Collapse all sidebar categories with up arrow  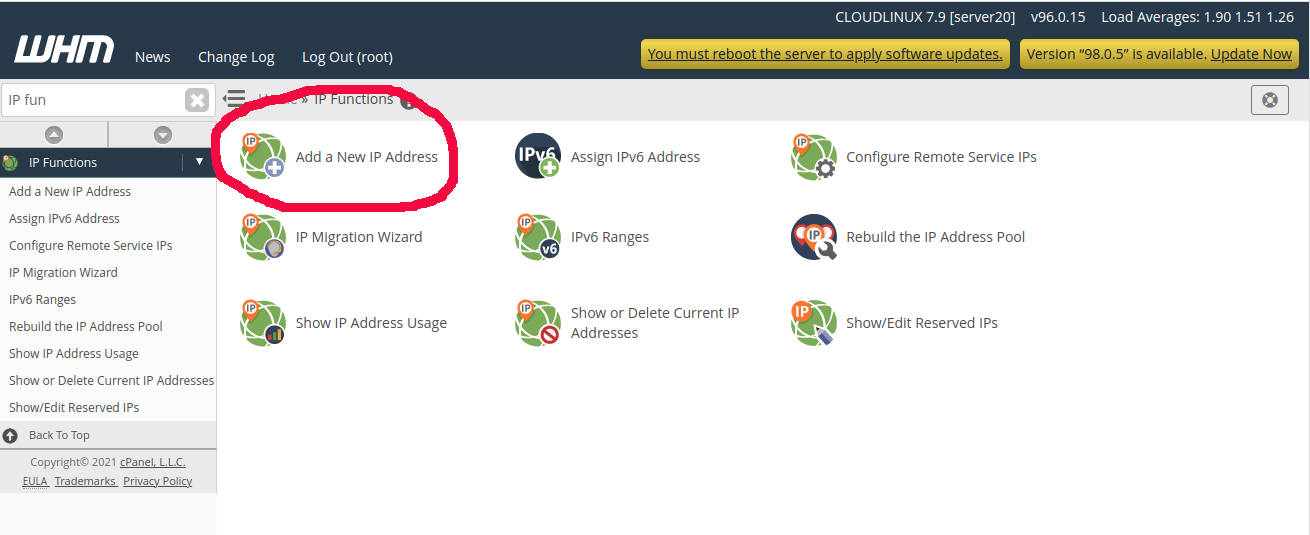point(54,135)
